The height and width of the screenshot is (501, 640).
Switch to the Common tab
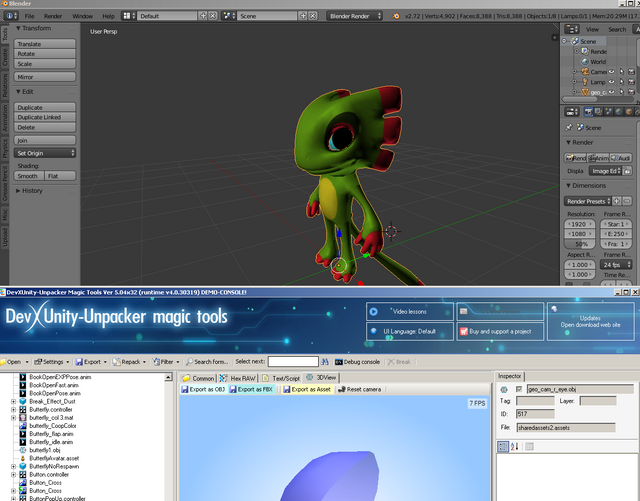tap(198, 378)
